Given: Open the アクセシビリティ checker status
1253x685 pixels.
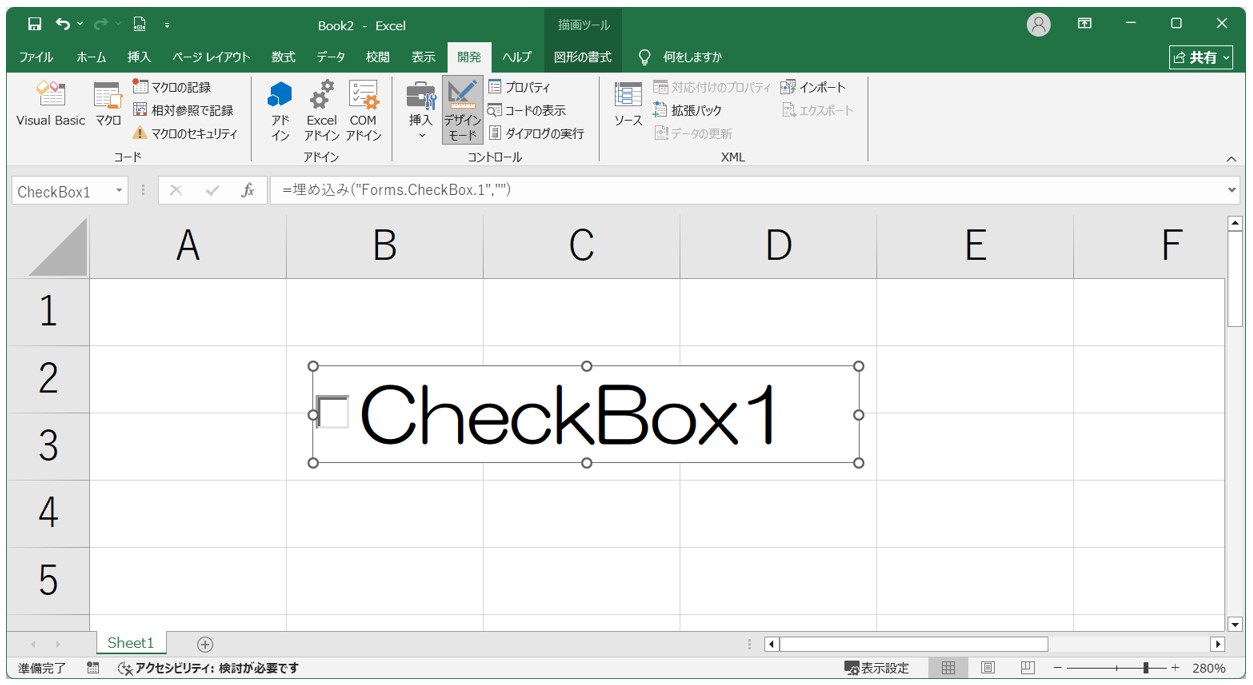Looking at the screenshot, I should tap(208, 668).
